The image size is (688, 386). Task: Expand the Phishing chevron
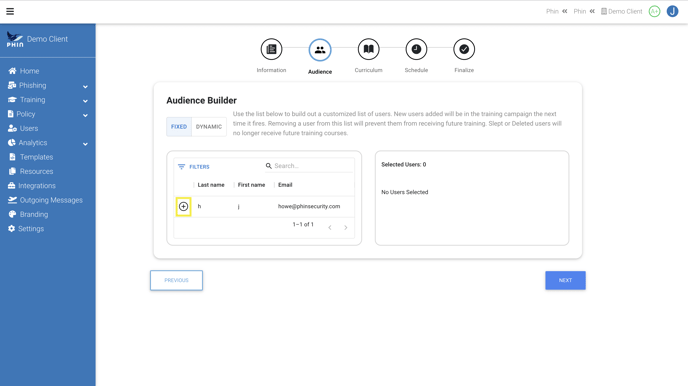pyautogui.click(x=85, y=86)
